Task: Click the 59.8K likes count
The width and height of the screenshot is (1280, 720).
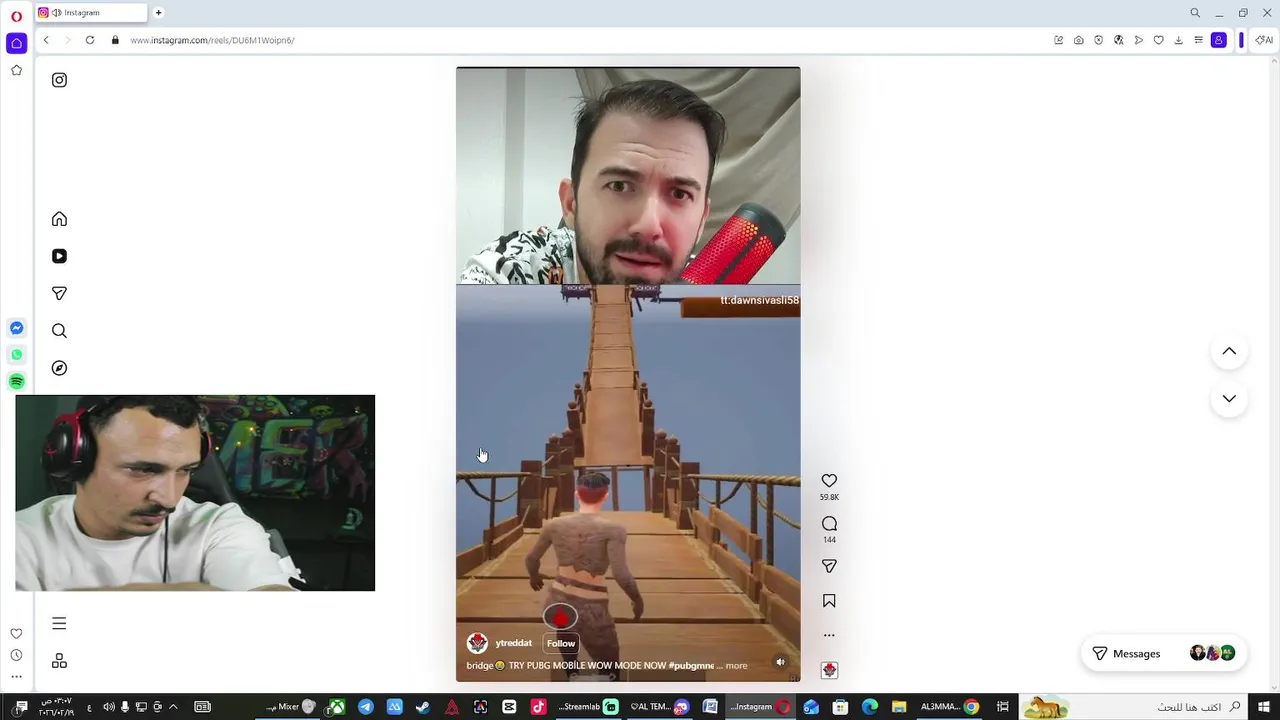Action: [x=829, y=497]
